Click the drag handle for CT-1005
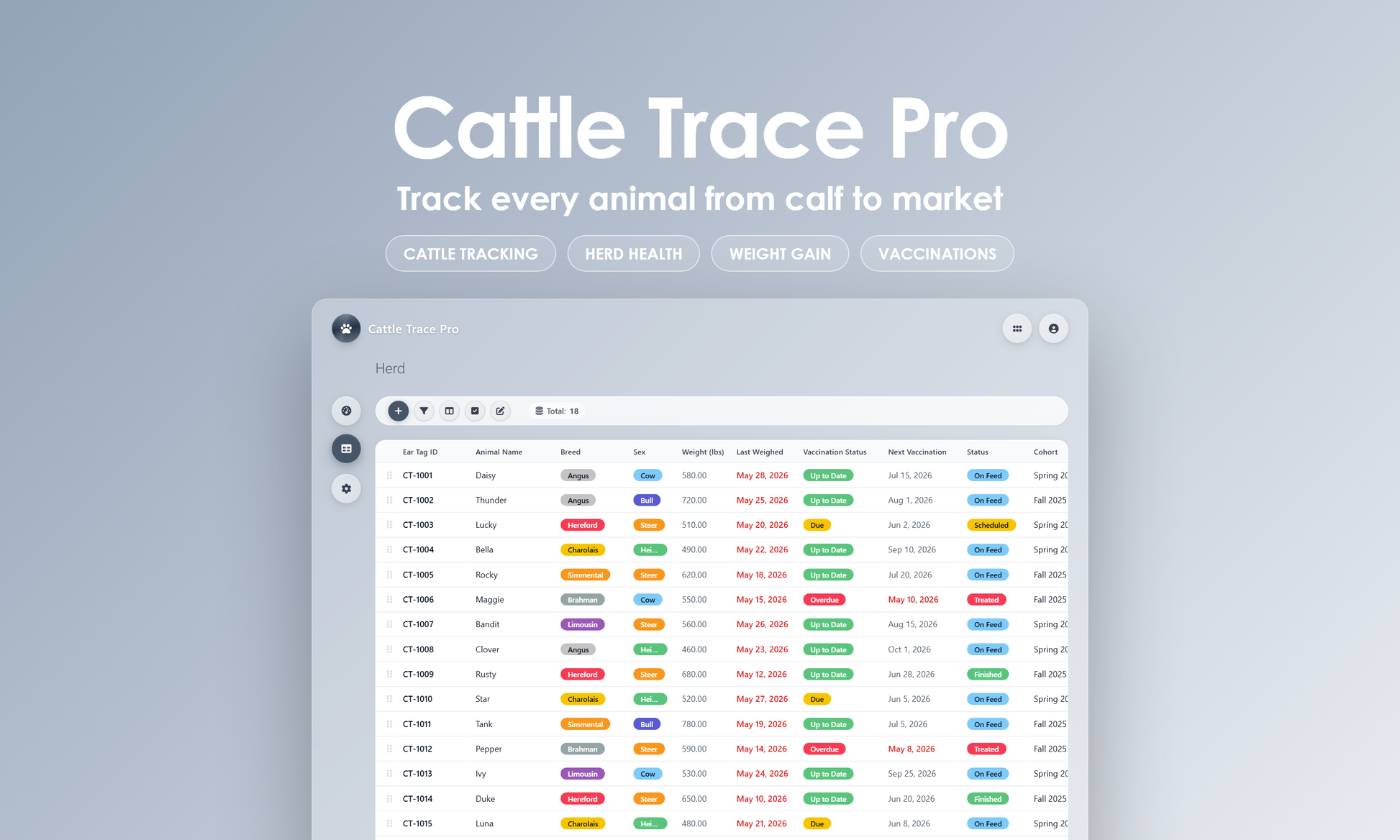This screenshot has height=840, width=1400. 389,575
